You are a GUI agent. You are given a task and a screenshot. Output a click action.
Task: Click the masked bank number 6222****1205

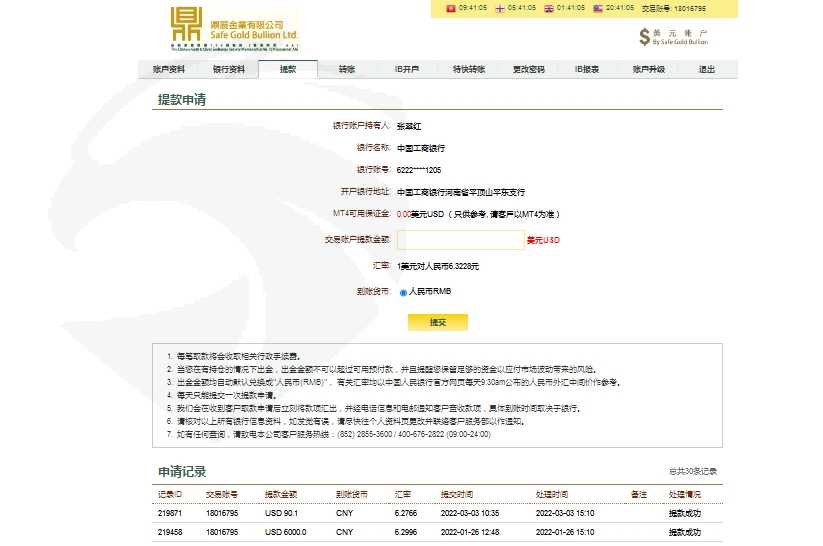pyautogui.click(x=419, y=170)
